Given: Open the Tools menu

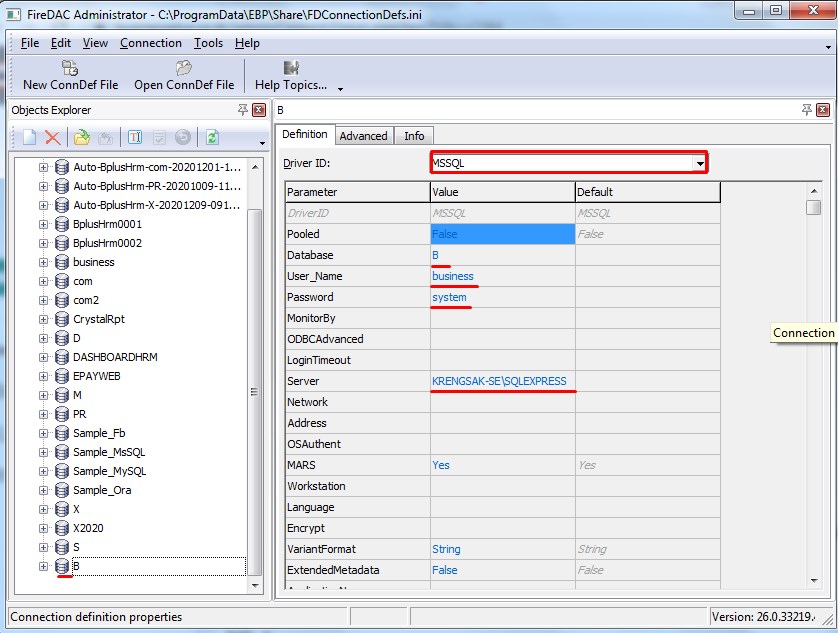Looking at the screenshot, I should pos(208,43).
